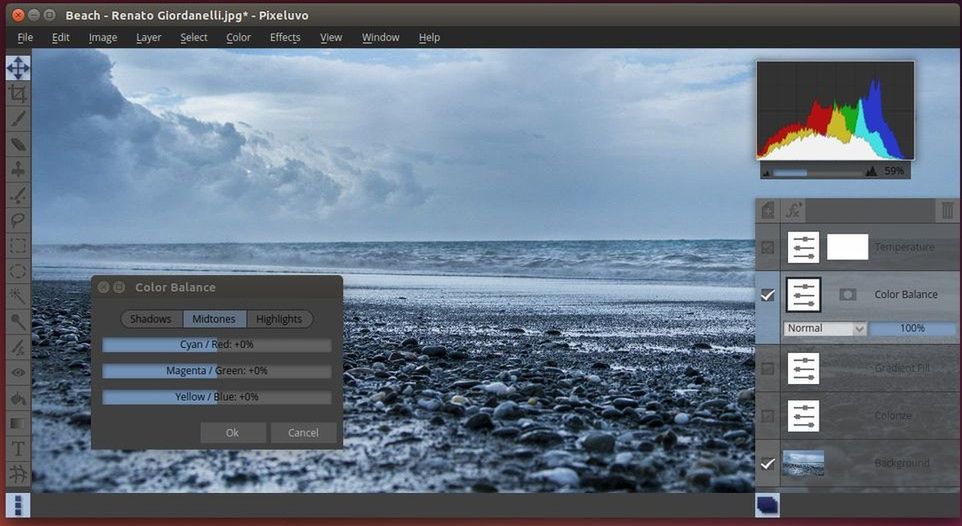962x526 pixels.
Task: Click Ok in Color Balance dialog
Action: point(233,433)
